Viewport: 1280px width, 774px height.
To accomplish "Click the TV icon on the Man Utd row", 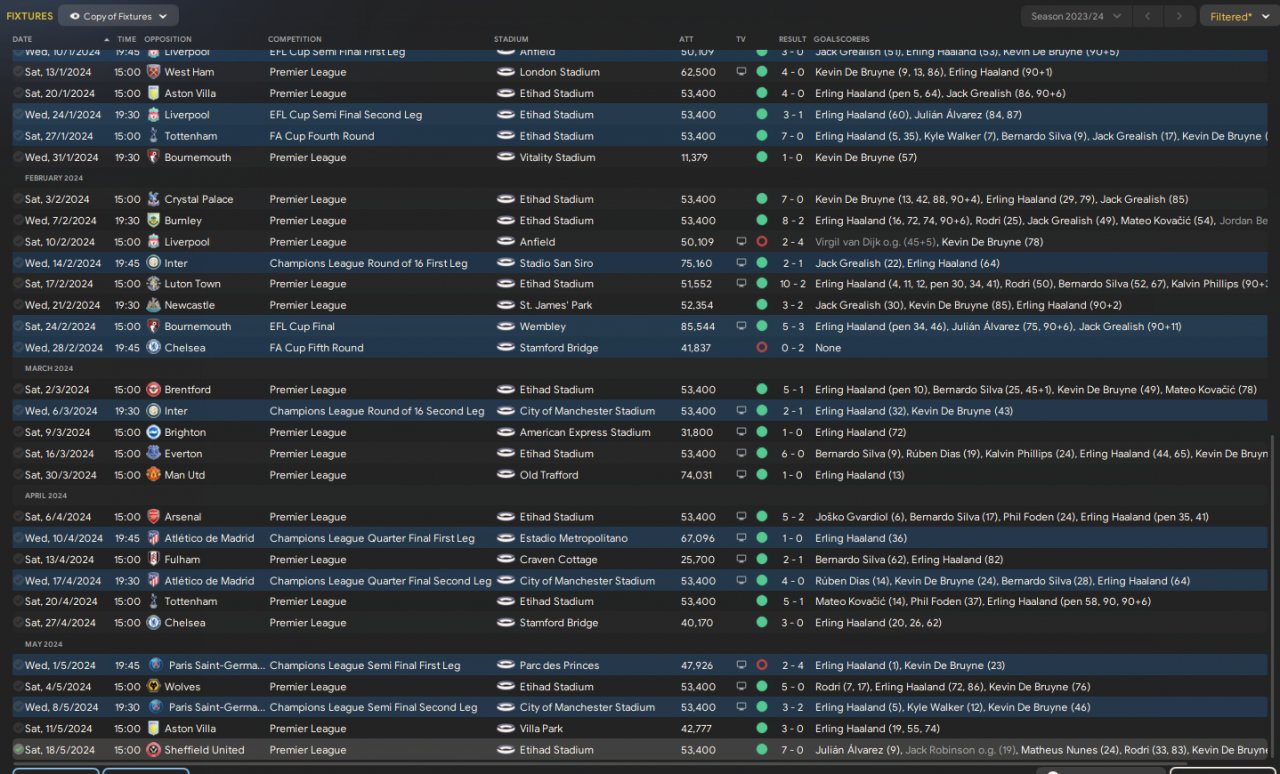I will tap(741, 475).
